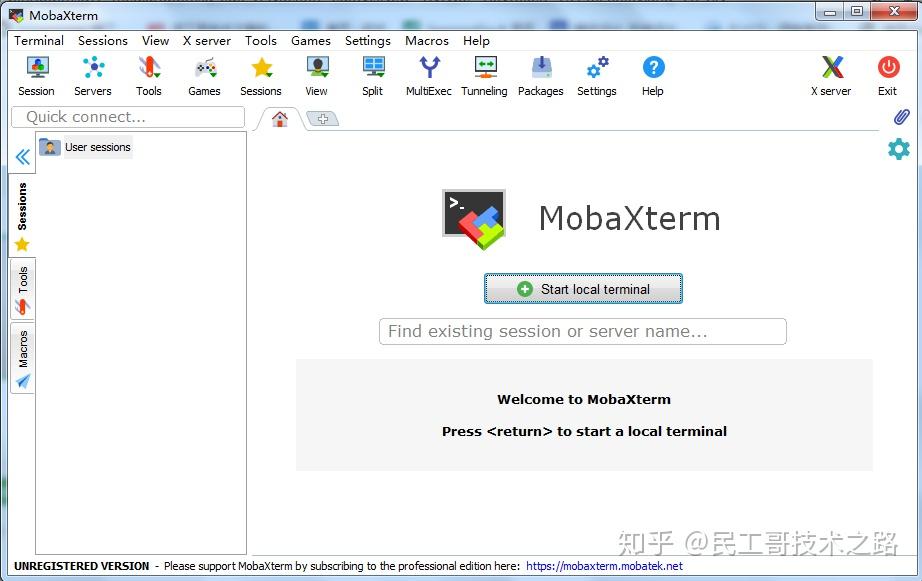Focus the Quick connect field

[128, 117]
